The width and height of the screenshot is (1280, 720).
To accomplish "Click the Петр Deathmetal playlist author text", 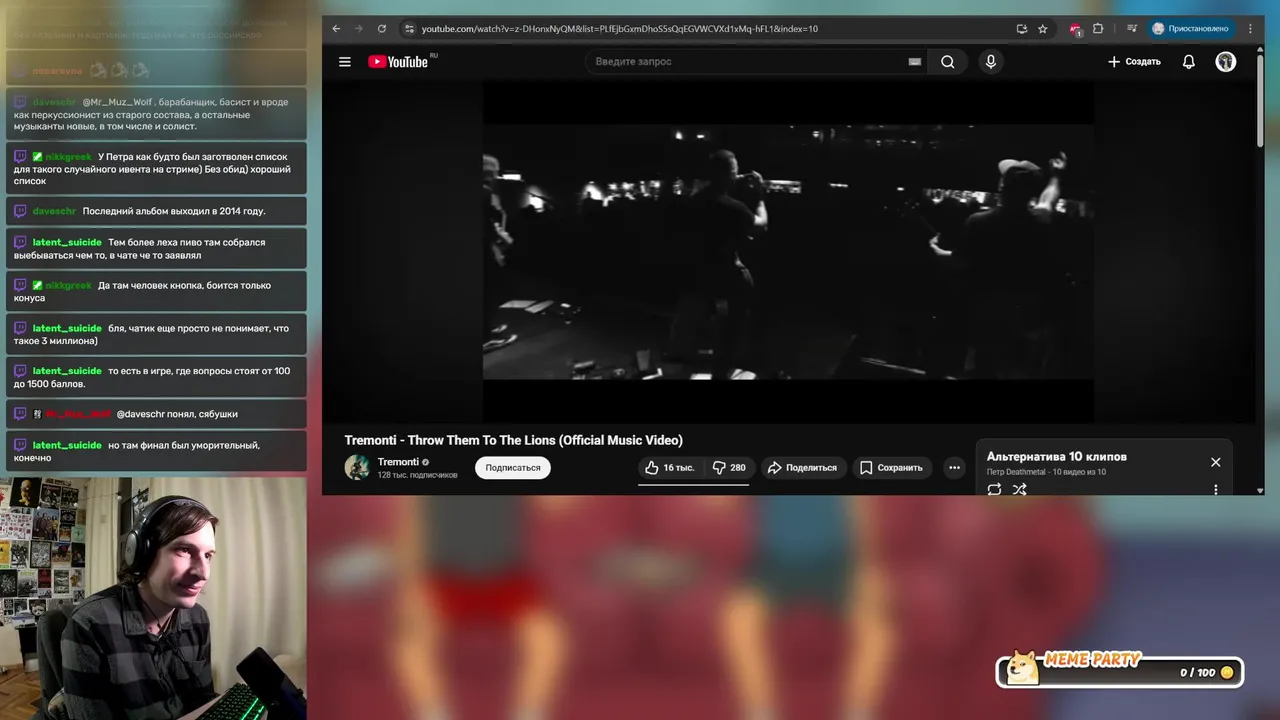I will [x=1016, y=472].
